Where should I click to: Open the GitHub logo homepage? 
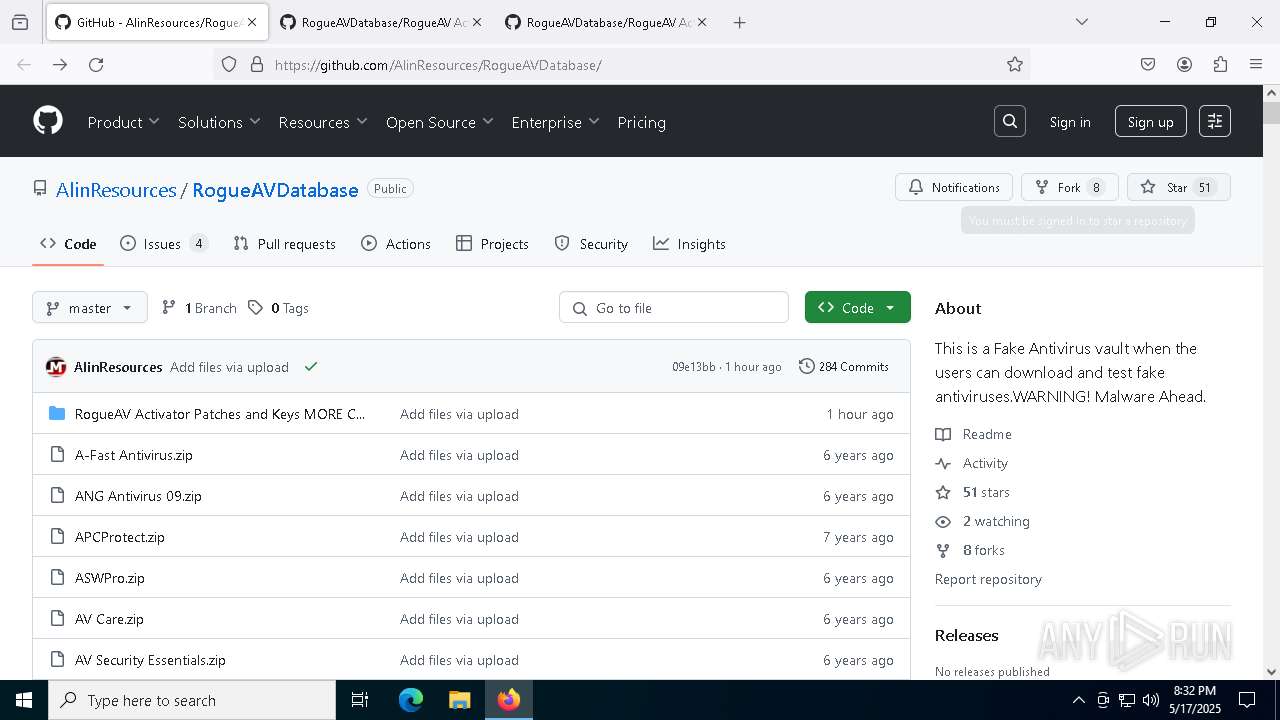(48, 121)
